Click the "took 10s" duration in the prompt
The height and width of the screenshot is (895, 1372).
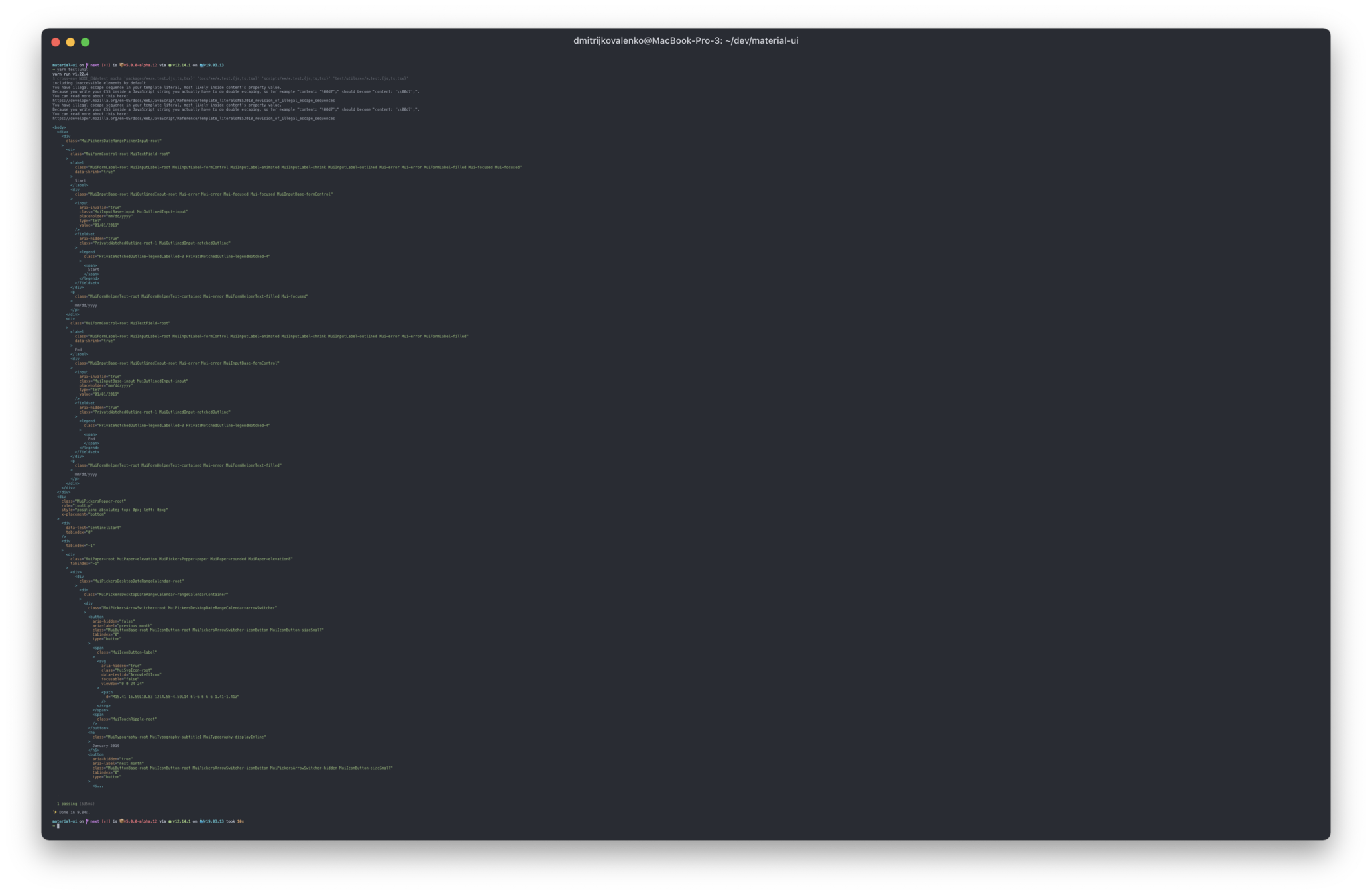235,821
